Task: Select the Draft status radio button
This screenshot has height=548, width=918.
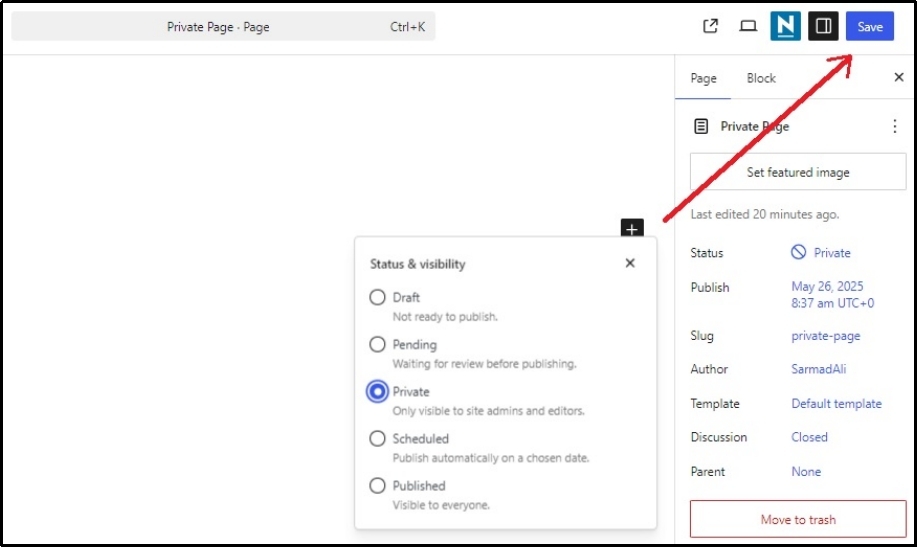Action: (x=377, y=297)
